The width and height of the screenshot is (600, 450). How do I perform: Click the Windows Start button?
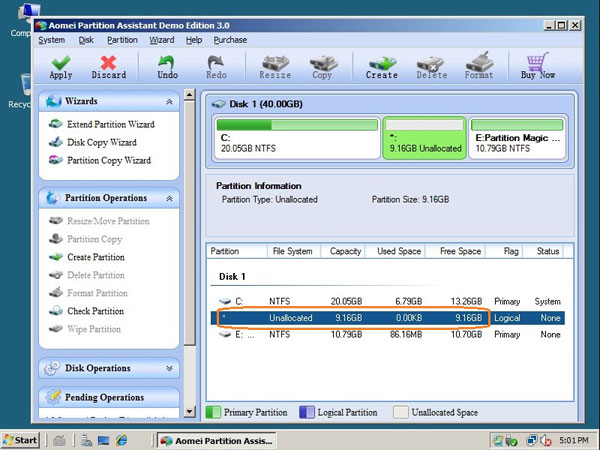[x=22, y=440]
